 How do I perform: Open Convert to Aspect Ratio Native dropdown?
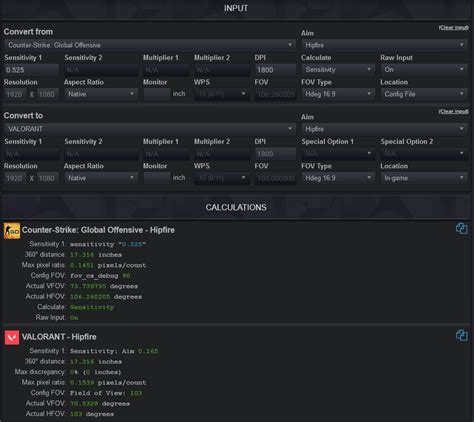click(101, 178)
